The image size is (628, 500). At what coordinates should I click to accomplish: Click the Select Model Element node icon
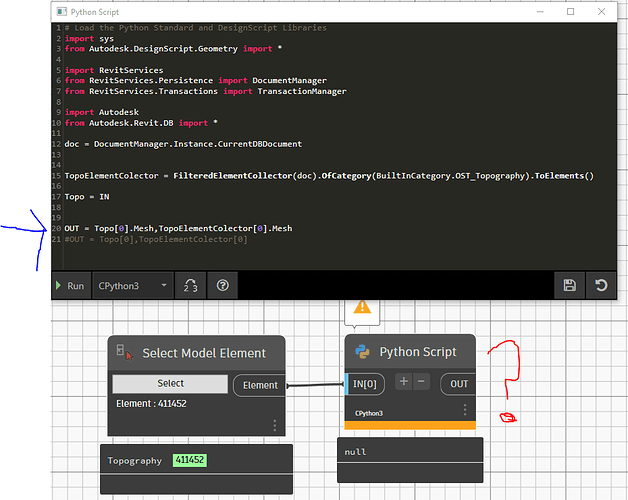pos(124,351)
